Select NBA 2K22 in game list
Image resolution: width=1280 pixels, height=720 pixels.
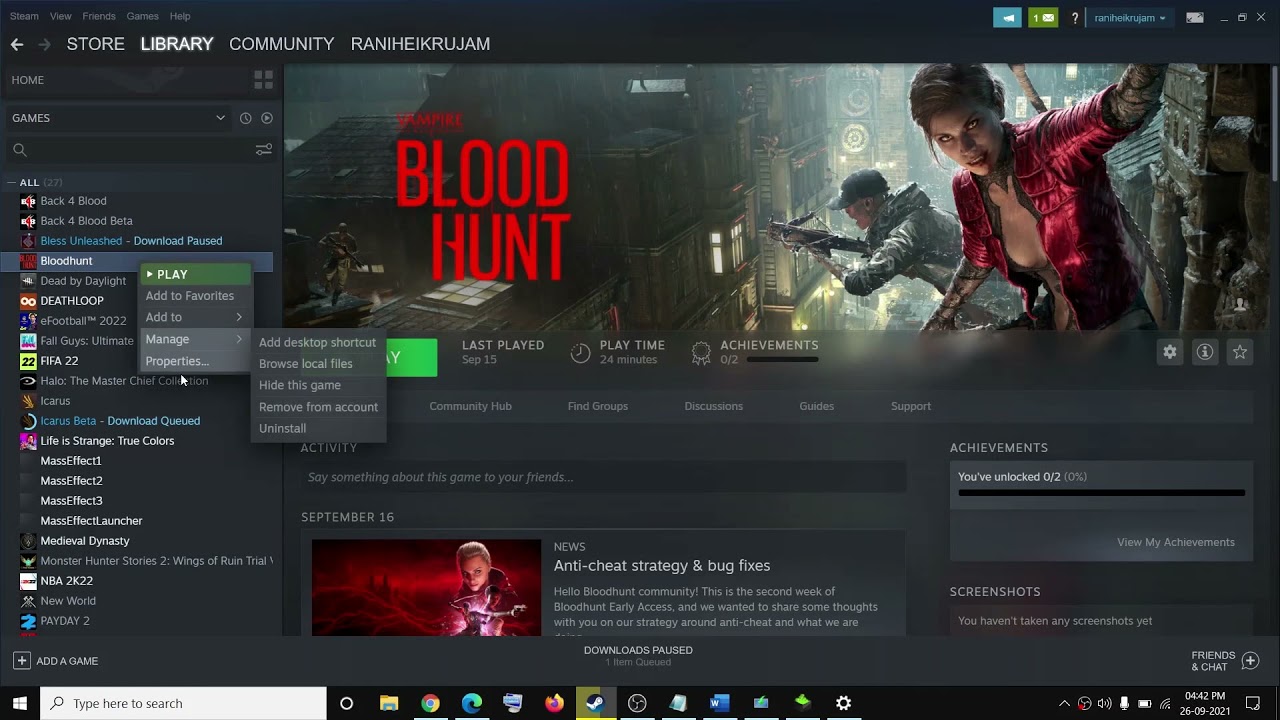pos(66,581)
